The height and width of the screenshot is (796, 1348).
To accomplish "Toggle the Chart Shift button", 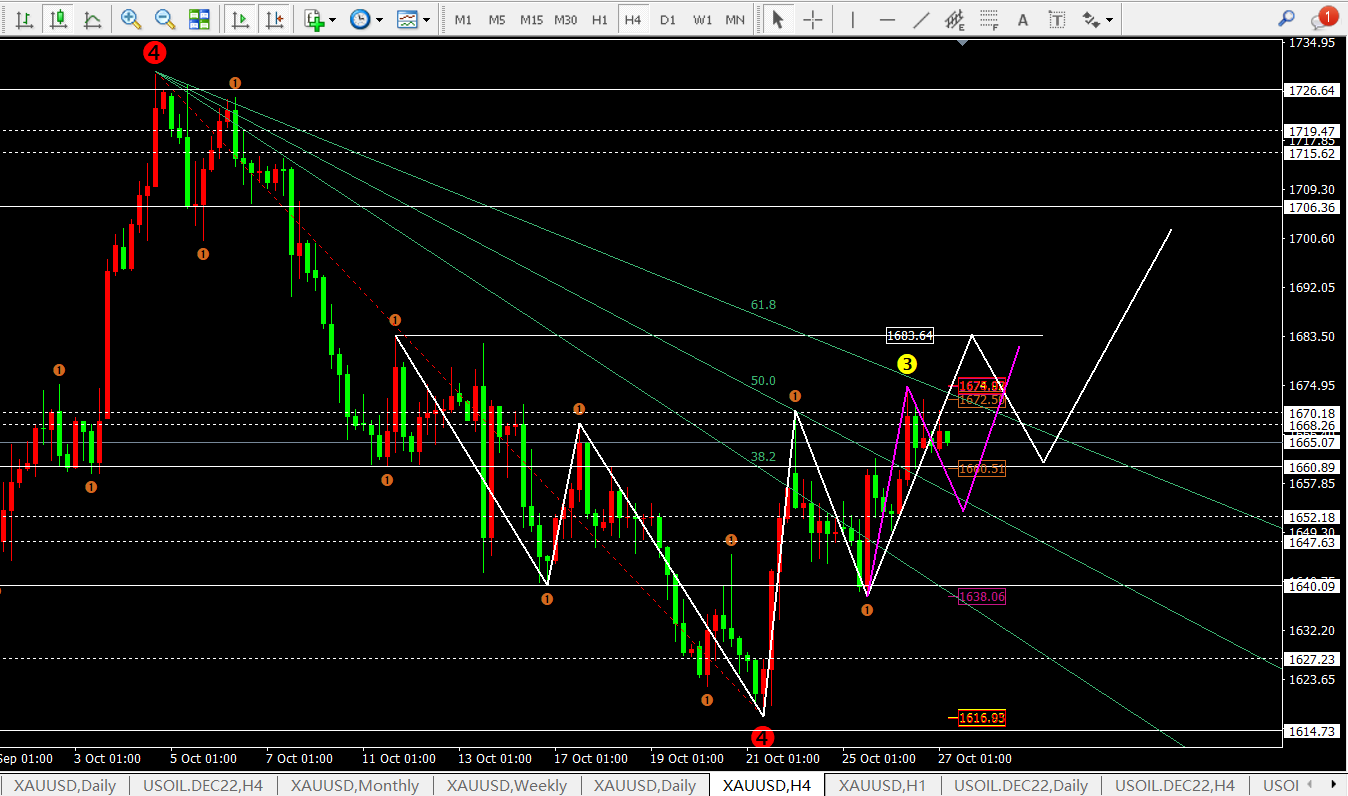I will (x=275, y=19).
